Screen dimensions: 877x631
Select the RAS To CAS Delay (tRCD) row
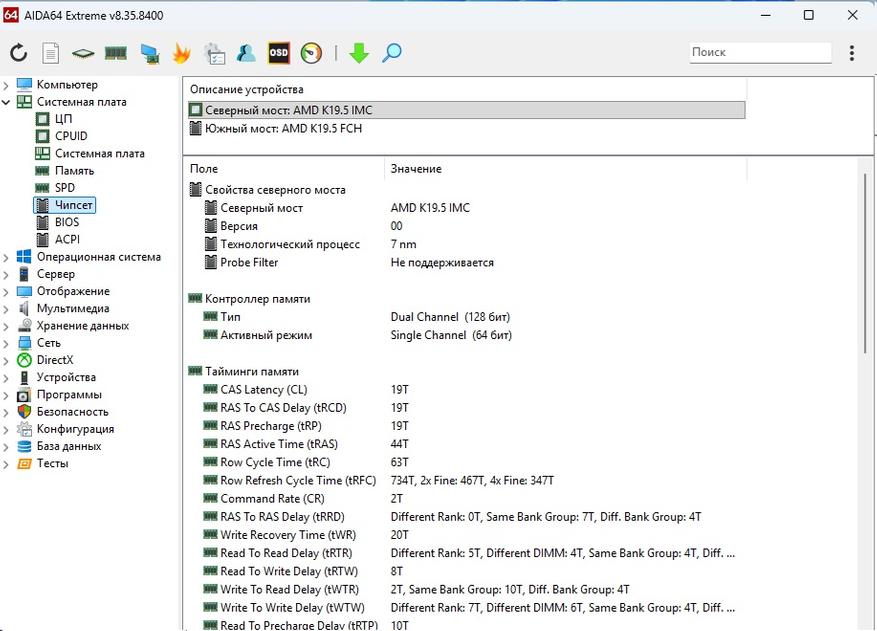coord(466,408)
